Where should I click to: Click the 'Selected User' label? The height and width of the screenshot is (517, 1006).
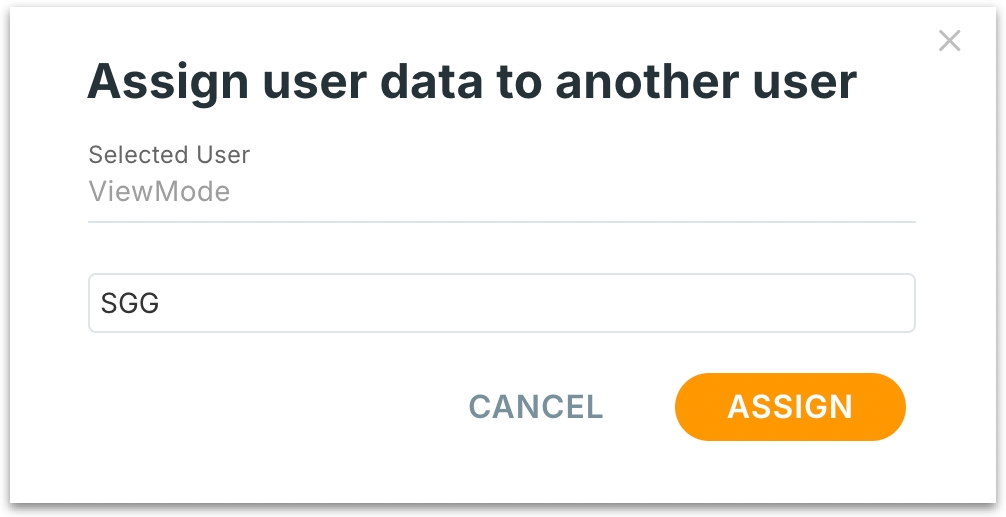169,155
